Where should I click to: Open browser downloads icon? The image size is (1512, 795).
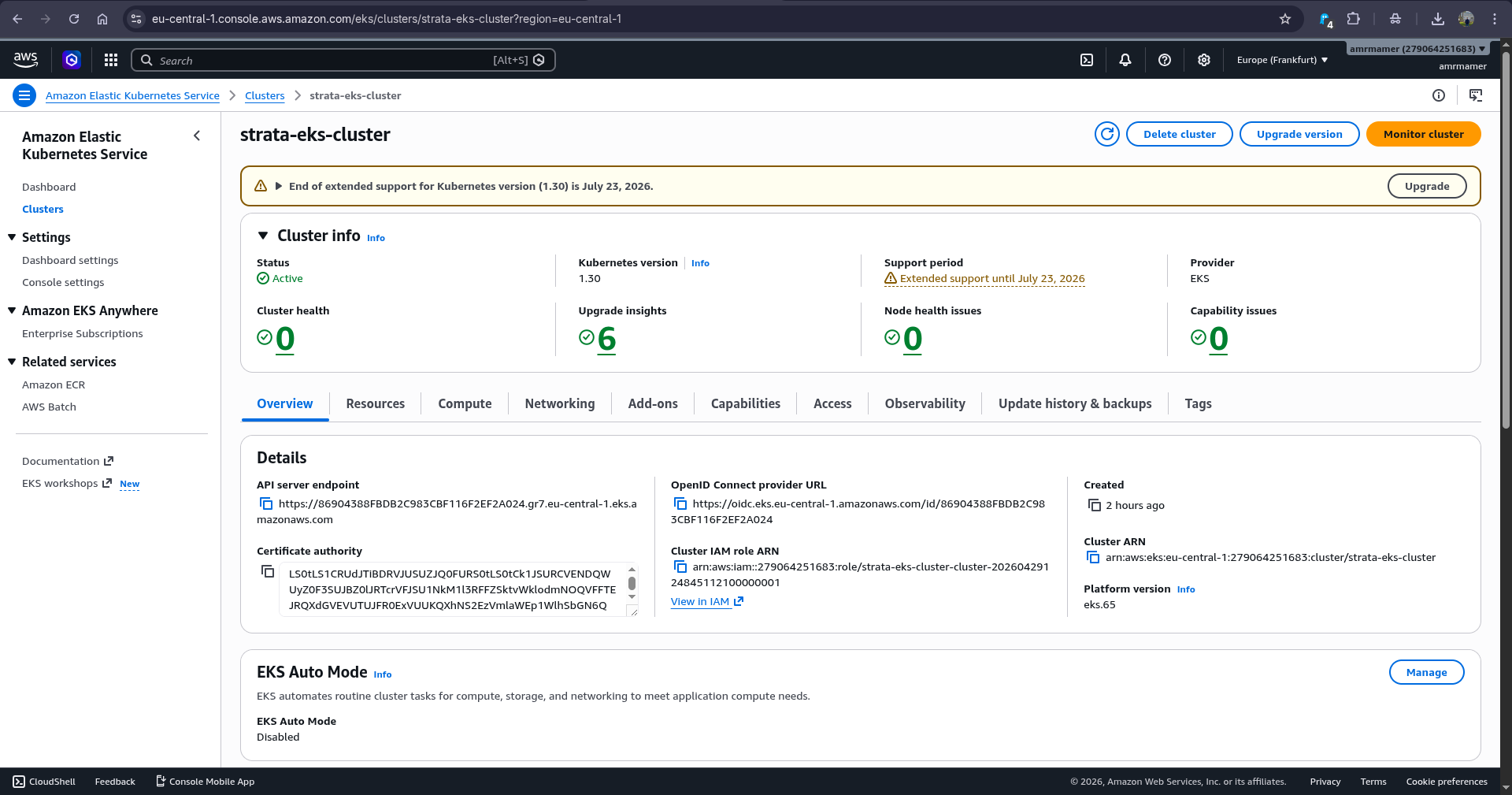coord(1438,19)
